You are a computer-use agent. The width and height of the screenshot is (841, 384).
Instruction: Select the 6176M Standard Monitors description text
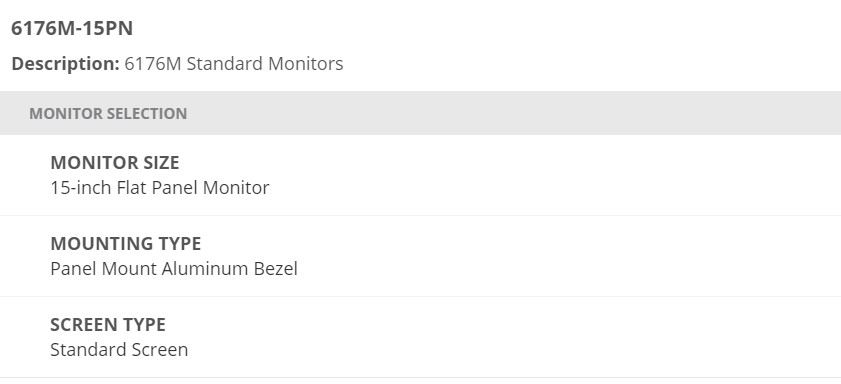(x=234, y=64)
